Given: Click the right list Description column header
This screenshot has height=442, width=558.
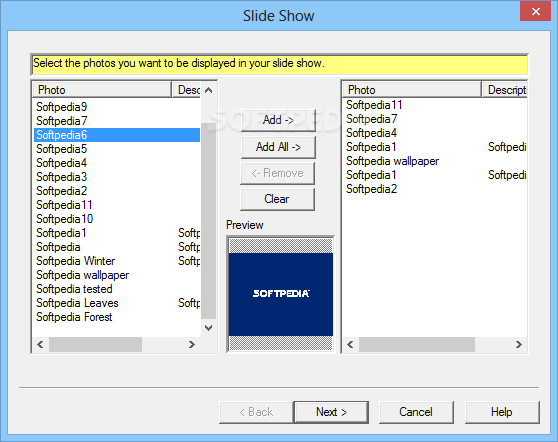Looking at the screenshot, I should (504, 90).
